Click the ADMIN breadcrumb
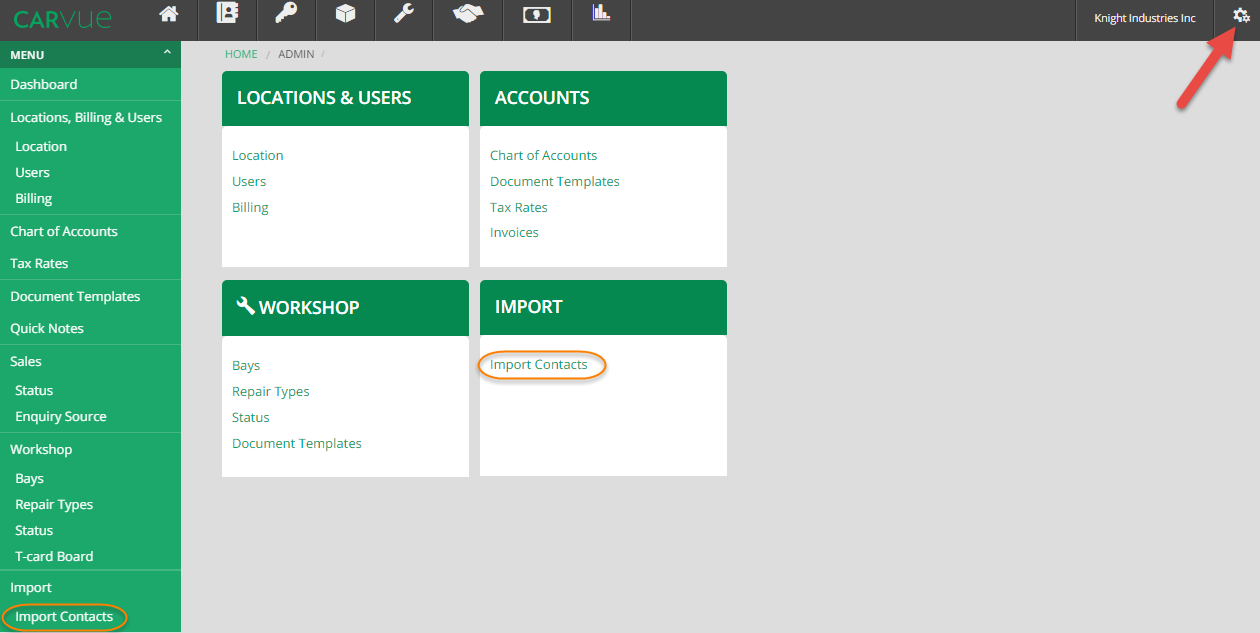Screen dimensions: 1260x633 coord(296,54)
